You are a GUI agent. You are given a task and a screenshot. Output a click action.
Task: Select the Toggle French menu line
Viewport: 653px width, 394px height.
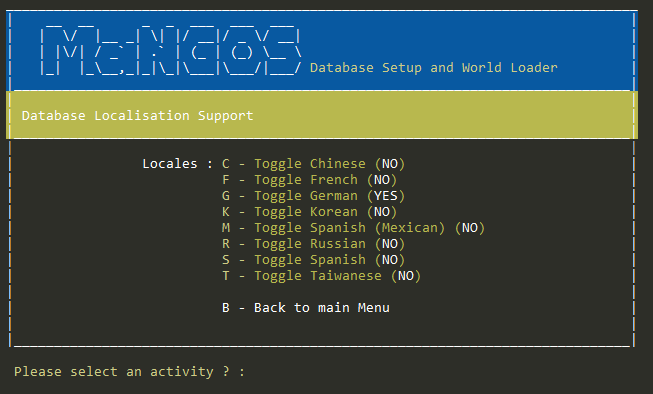click(x=309, y=180)
